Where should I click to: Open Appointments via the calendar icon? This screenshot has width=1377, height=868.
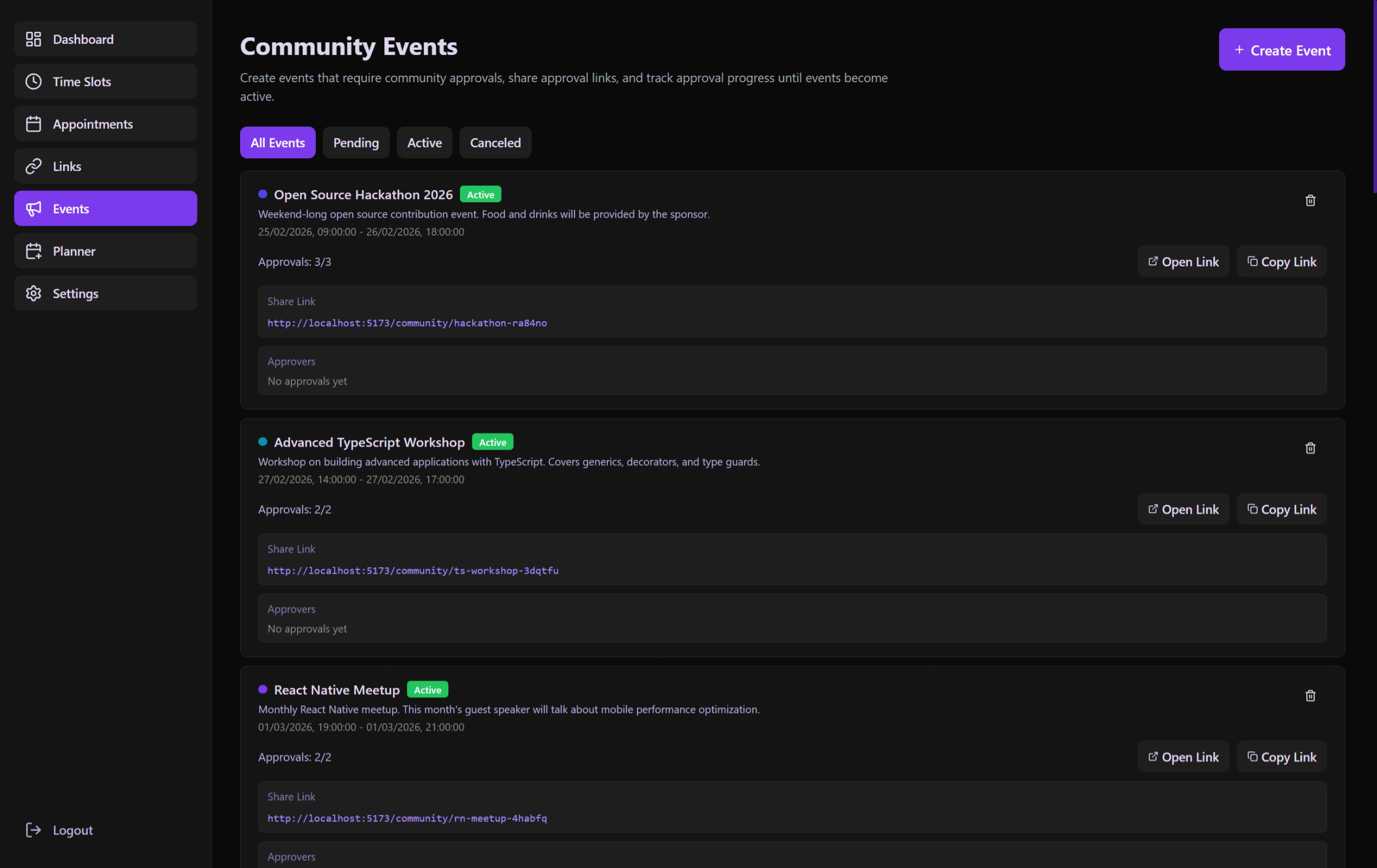click(33, 123)
